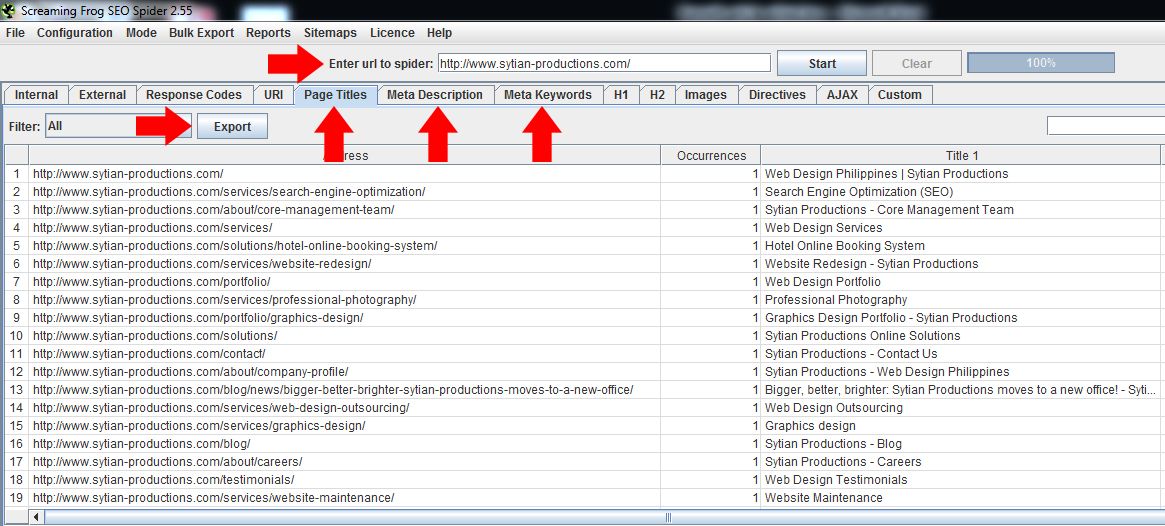Click the 100% crawl progress bar
Image resolution: width=1165 pixels, height=526 pixels.
point(1040,63)
